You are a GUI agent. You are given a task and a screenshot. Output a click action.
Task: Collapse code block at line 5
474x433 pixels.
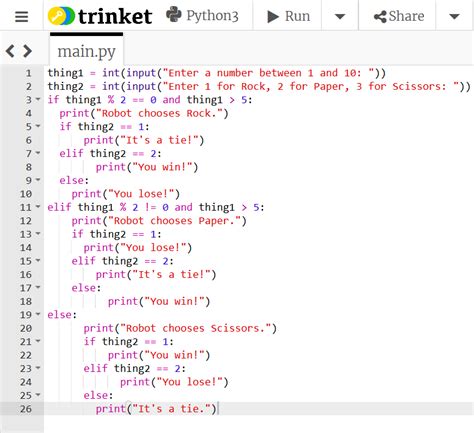tap(38, 126)
